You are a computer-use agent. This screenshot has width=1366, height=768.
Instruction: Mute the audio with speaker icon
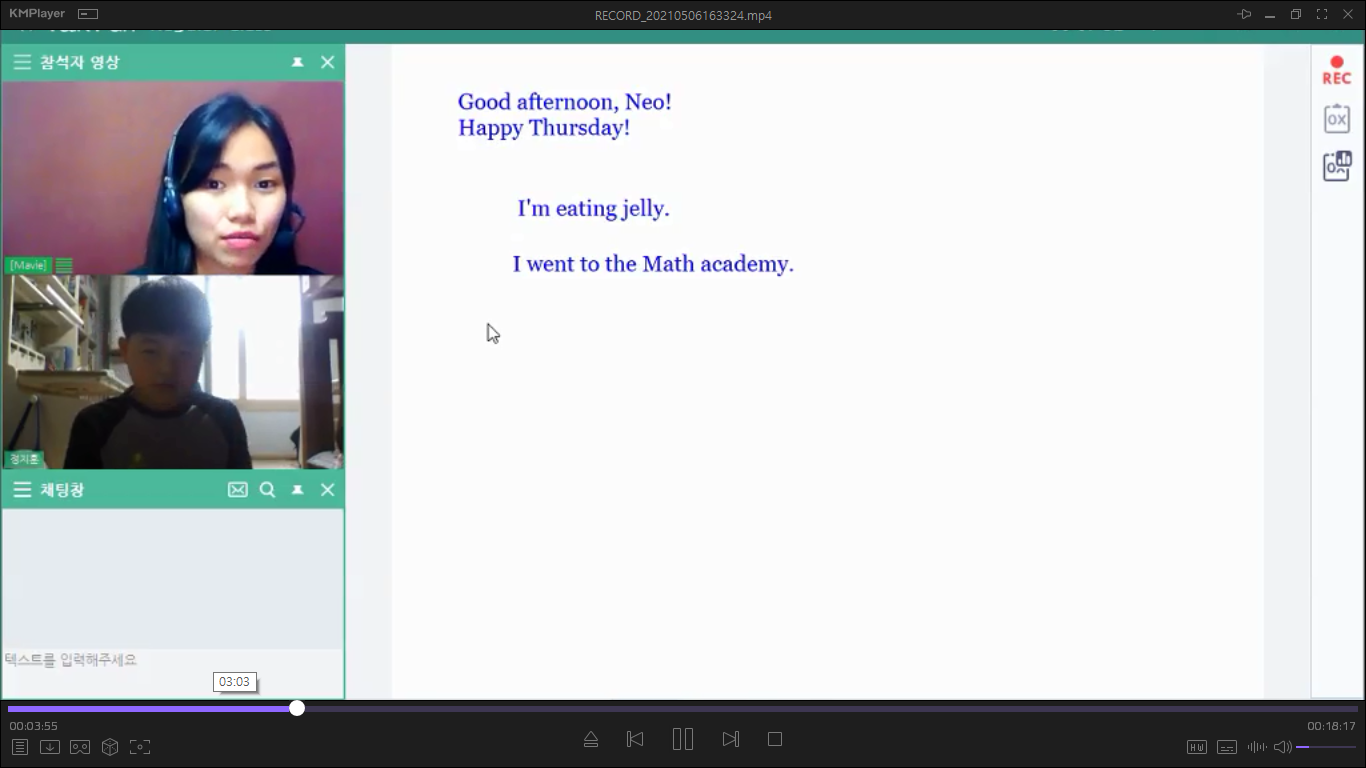click(1282, 747)
